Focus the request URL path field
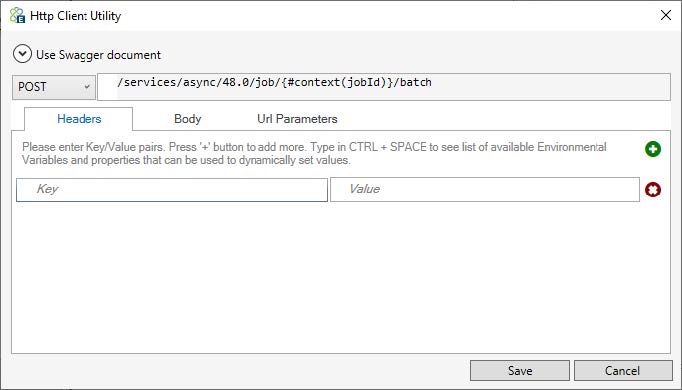The width and height of the screenshot is (682, 390). pyautogui.click(x=384, y=87)
